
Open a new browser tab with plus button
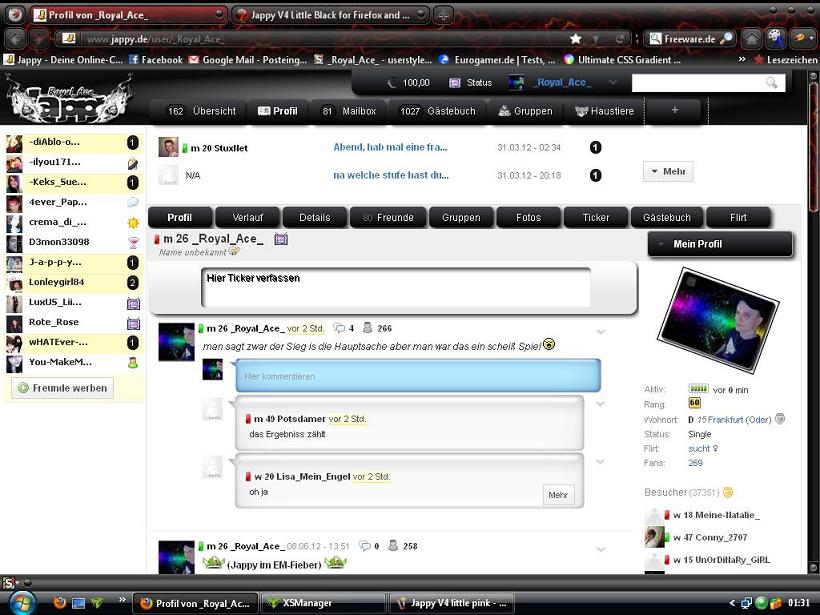coord(443,15)
